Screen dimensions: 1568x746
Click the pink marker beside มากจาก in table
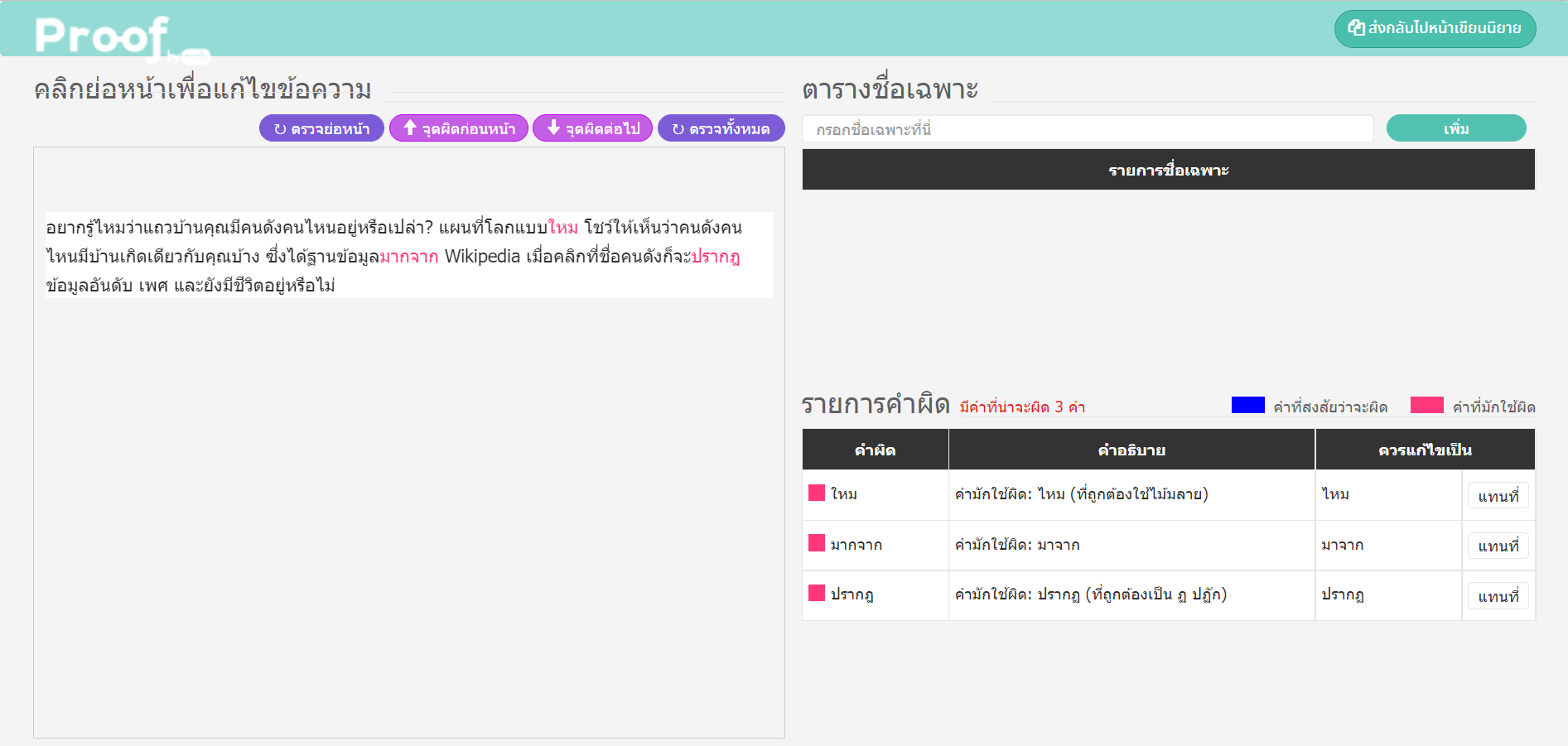pos(817,543)
